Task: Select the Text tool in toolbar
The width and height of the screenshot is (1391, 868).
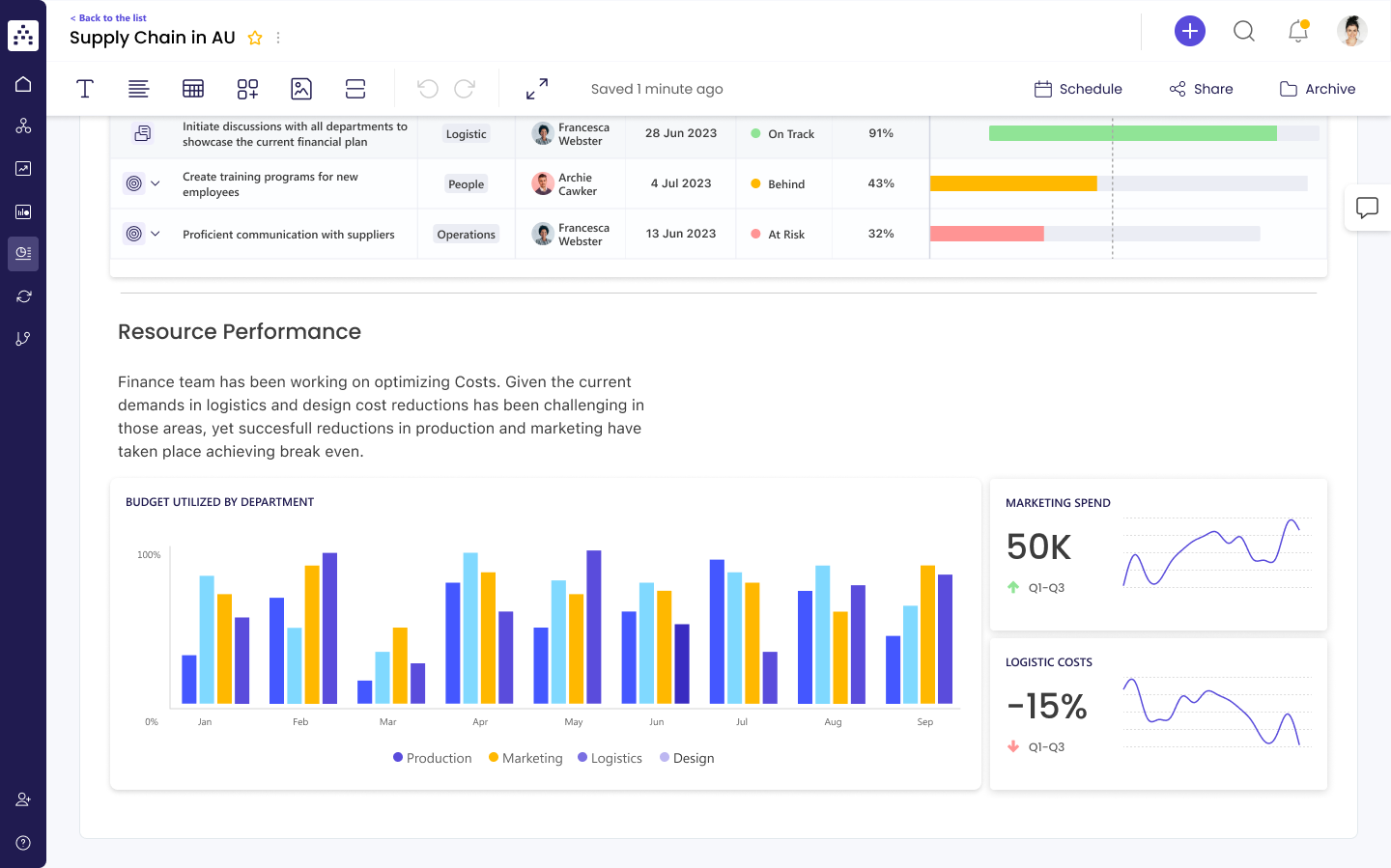Action: pos(85,89)
